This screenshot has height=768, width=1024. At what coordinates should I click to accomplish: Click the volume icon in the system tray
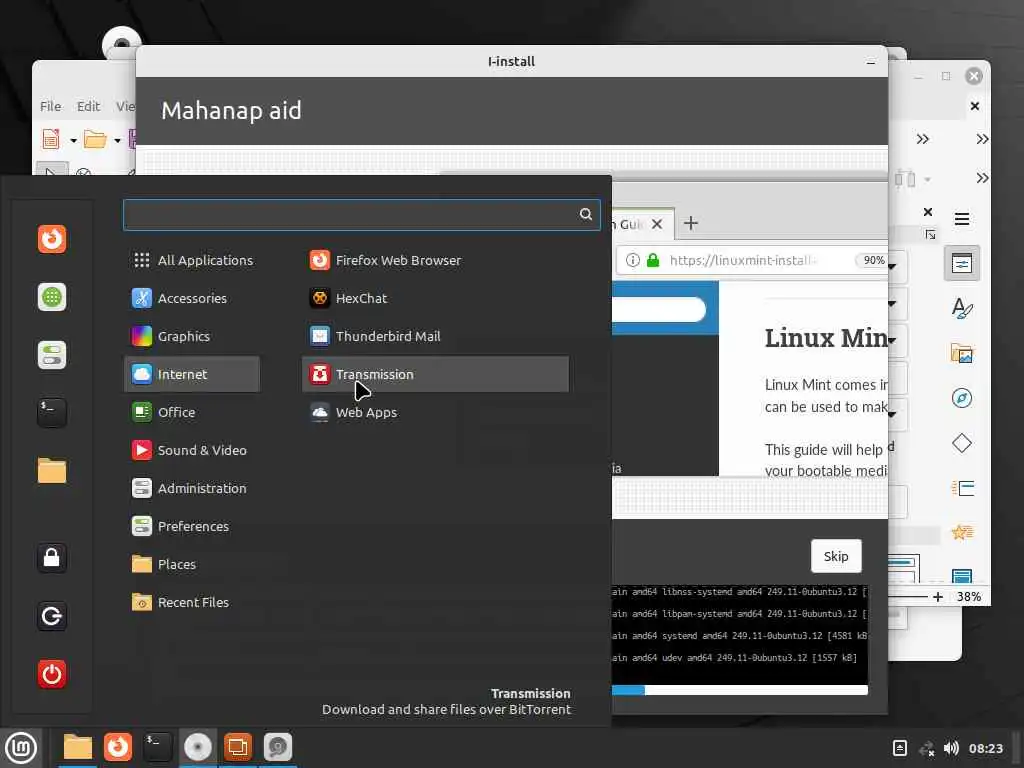(951, 748)
